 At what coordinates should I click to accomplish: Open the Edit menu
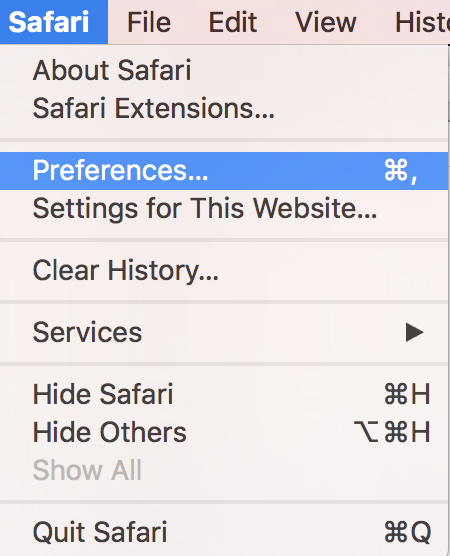(233, 22)
